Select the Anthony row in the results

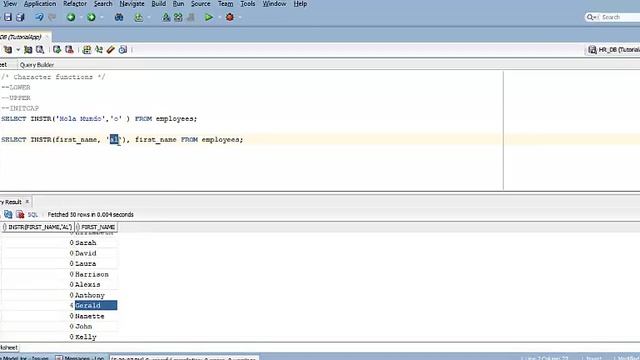[x=59, y=295]
